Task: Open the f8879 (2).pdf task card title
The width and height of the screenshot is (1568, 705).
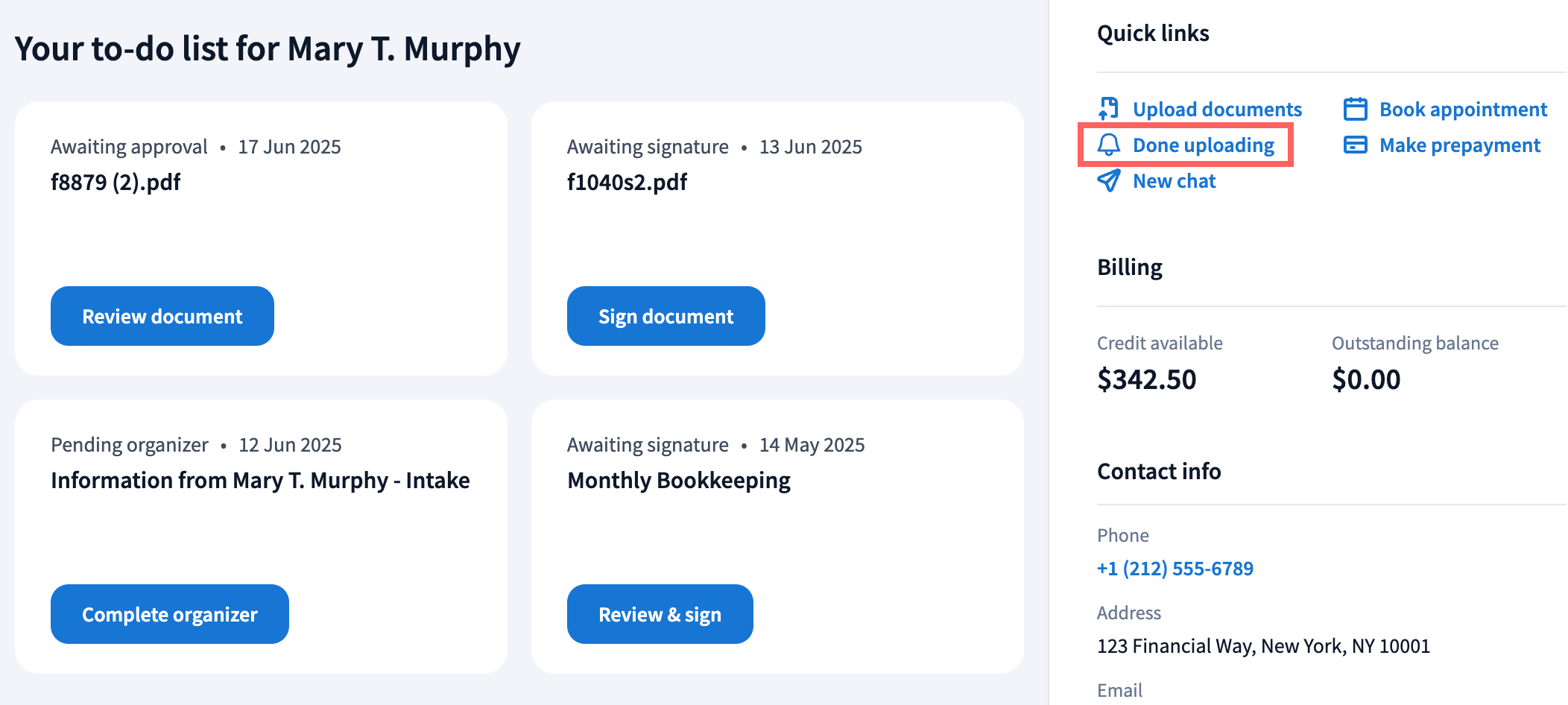Action: (x=116, y=182)
